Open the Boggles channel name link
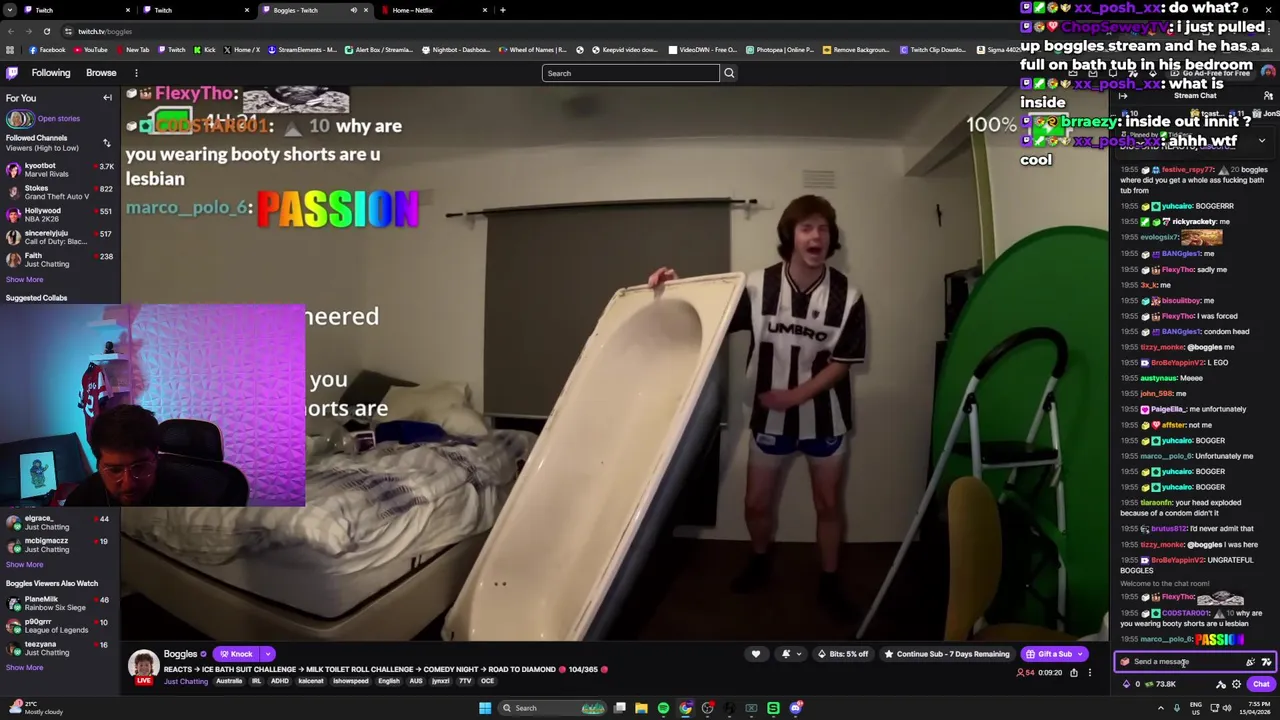 [180, 654]
